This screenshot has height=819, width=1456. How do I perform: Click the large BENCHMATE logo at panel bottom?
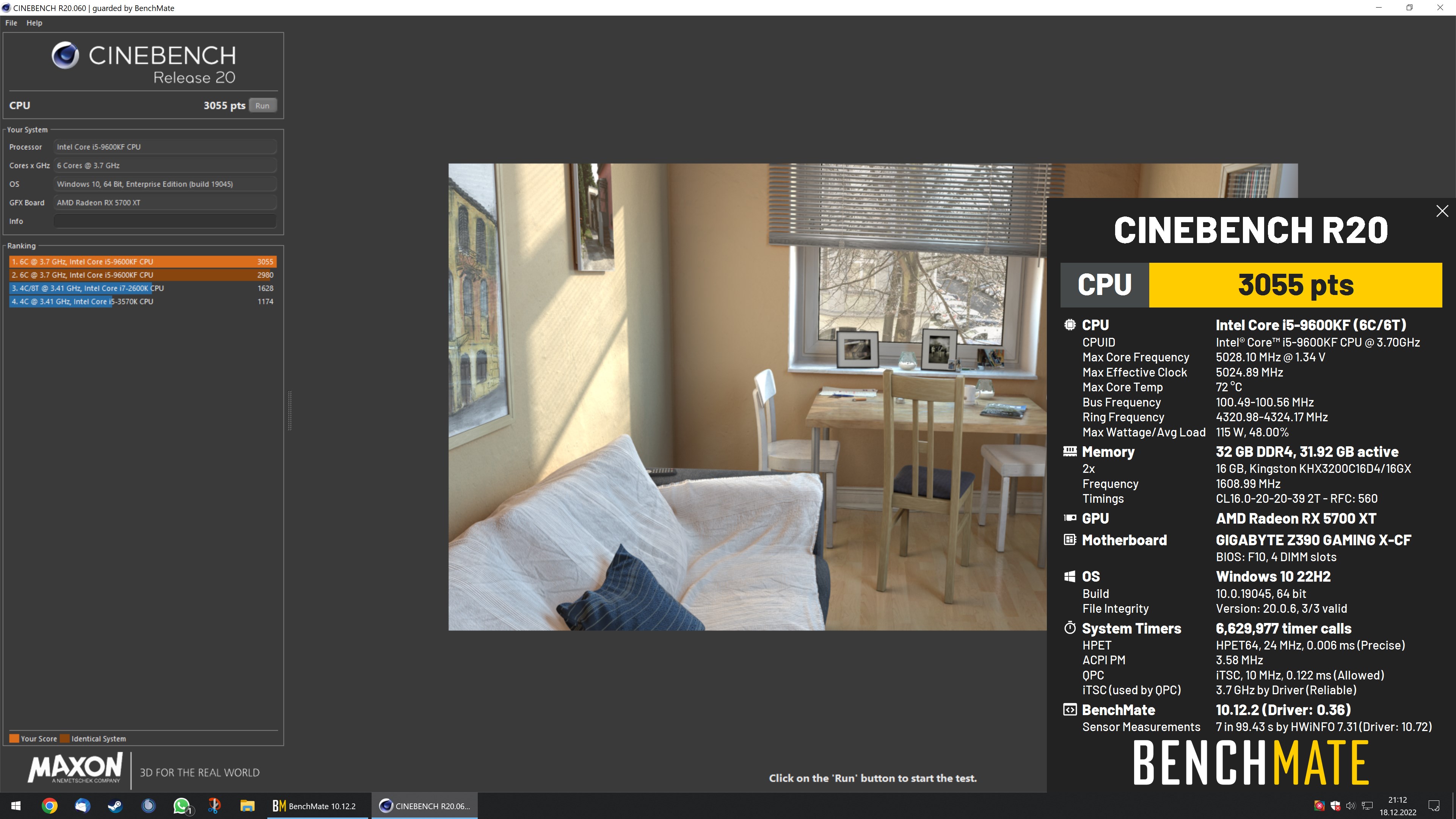point(1251,763)
